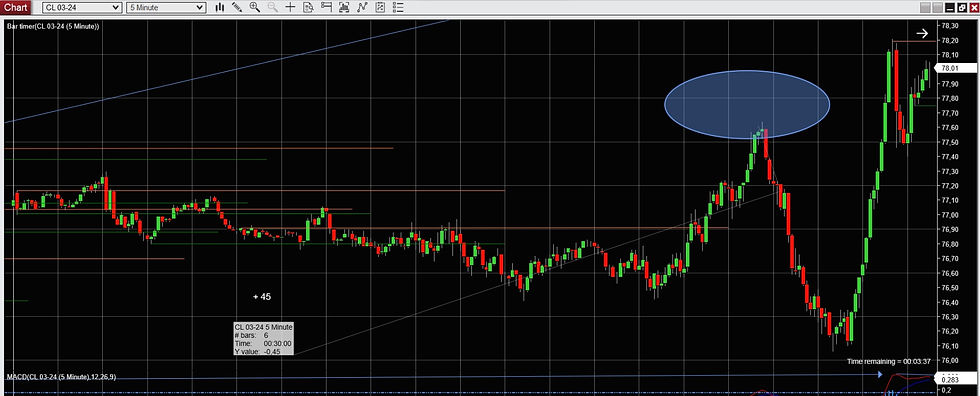
Task: Click the Time remaining = 00:03:37 text
Action: [x=889, y=362]
